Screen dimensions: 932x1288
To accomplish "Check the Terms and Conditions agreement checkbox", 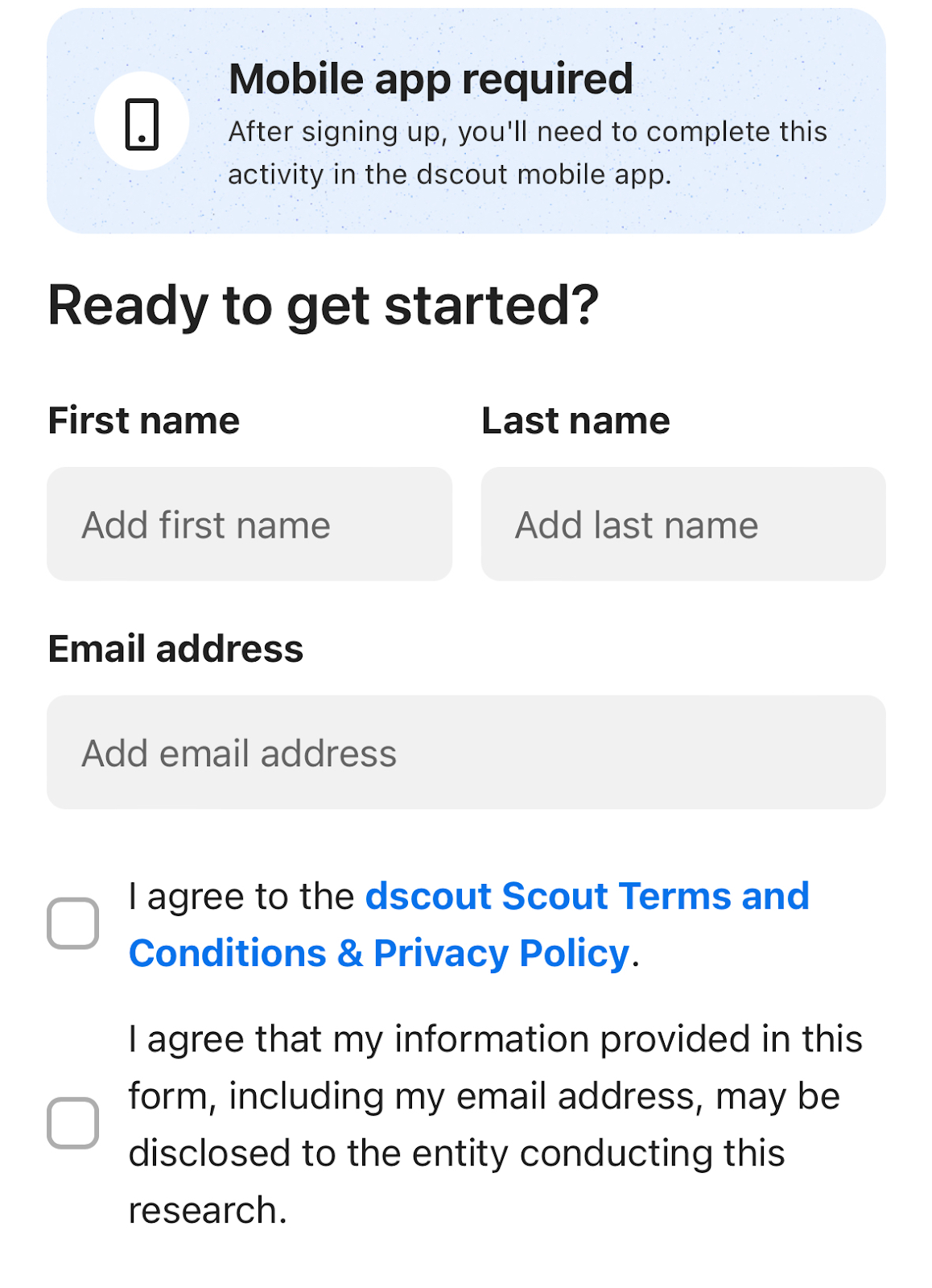I will pos(73,923).
